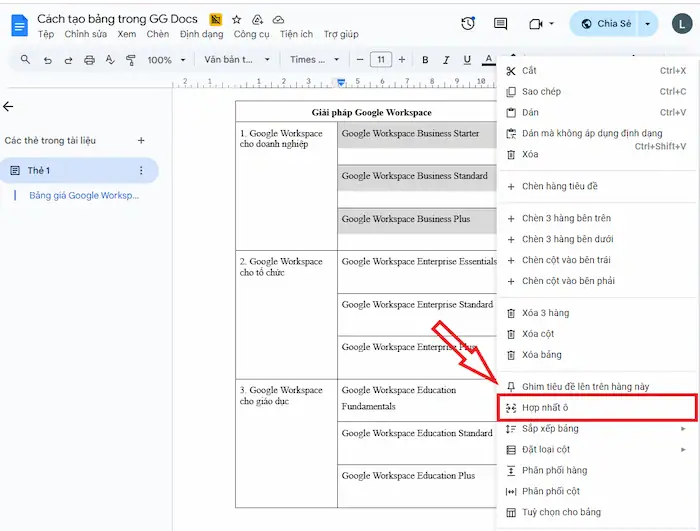Click the font size 11 field

[x=381, y=60]
